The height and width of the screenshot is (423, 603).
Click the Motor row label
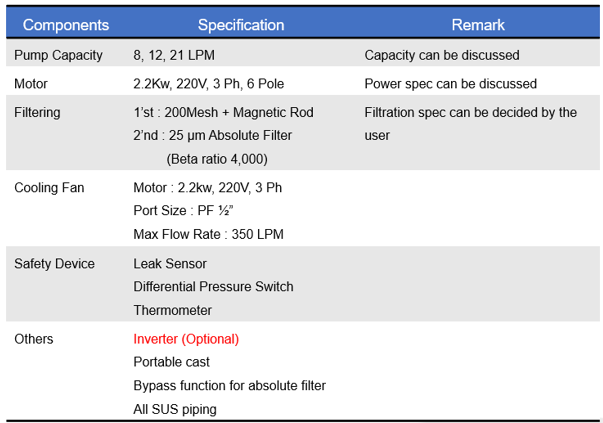coord(31,84)
